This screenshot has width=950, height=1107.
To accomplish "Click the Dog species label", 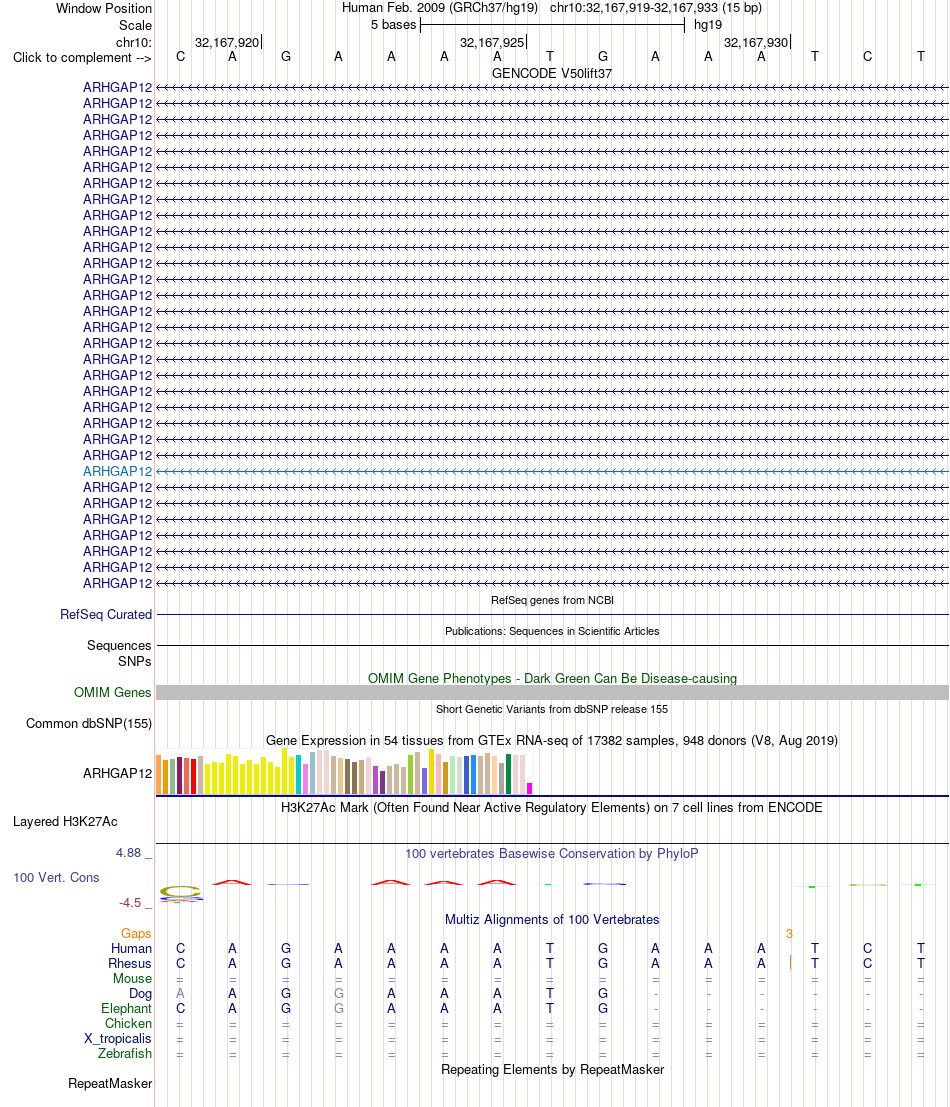I will [x=140, y=994].
